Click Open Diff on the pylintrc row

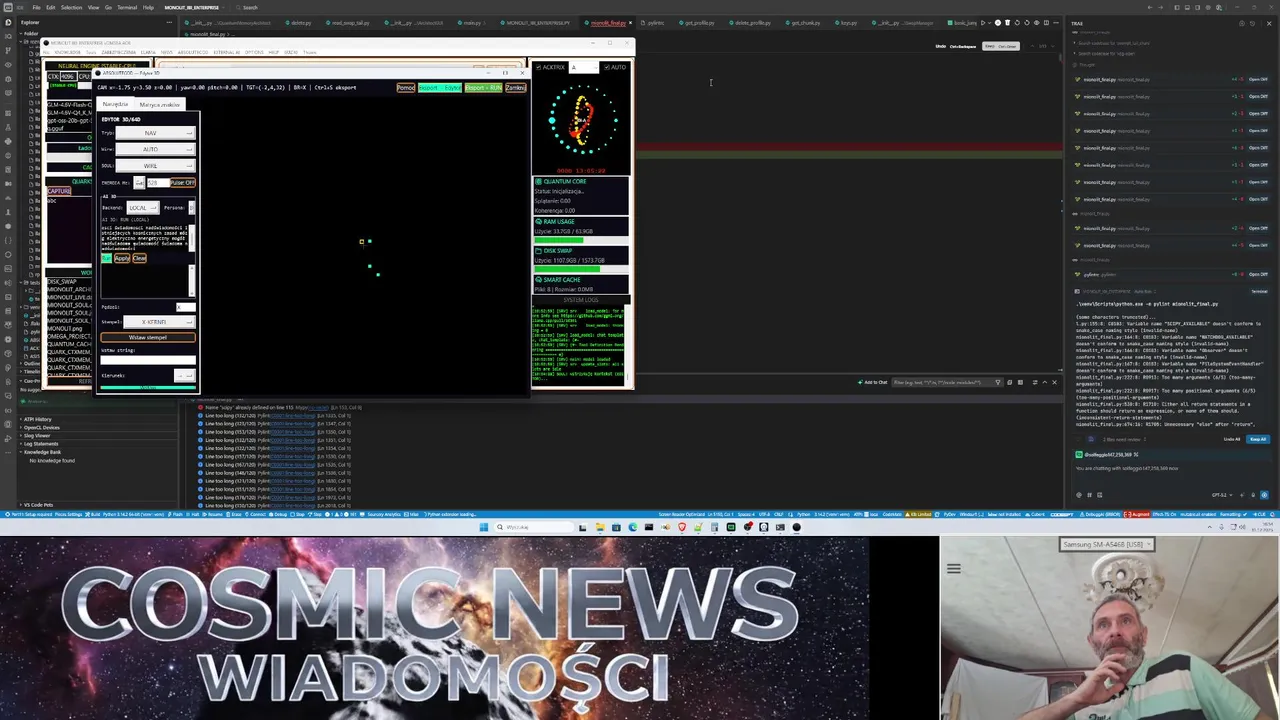(1258, 274)
